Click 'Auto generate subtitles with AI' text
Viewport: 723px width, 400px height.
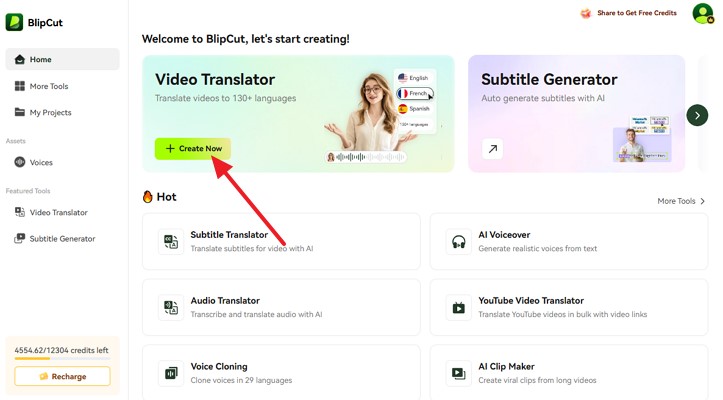pos(543,98)
